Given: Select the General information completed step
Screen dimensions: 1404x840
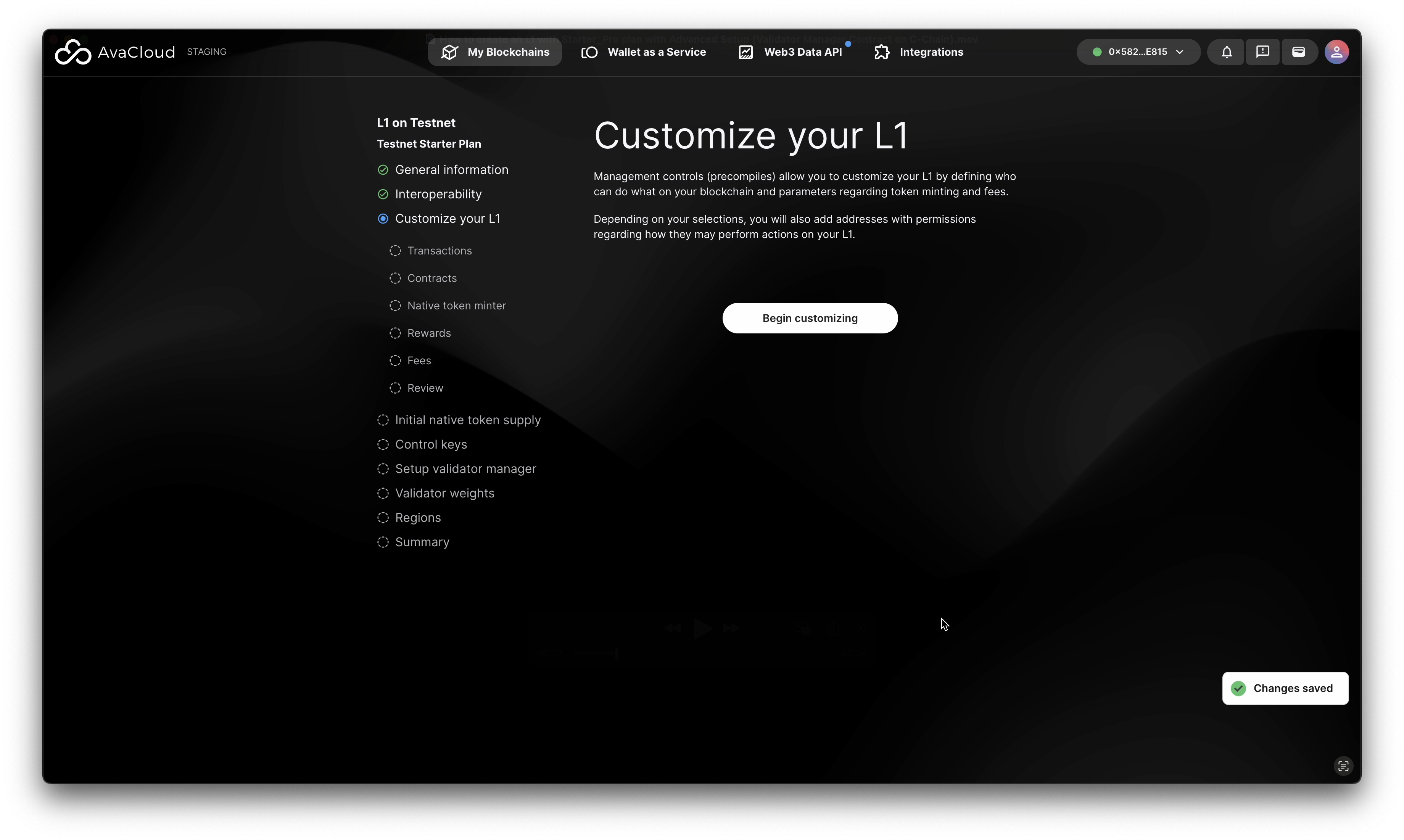Looking at the screenshot, I should point(451,170).
